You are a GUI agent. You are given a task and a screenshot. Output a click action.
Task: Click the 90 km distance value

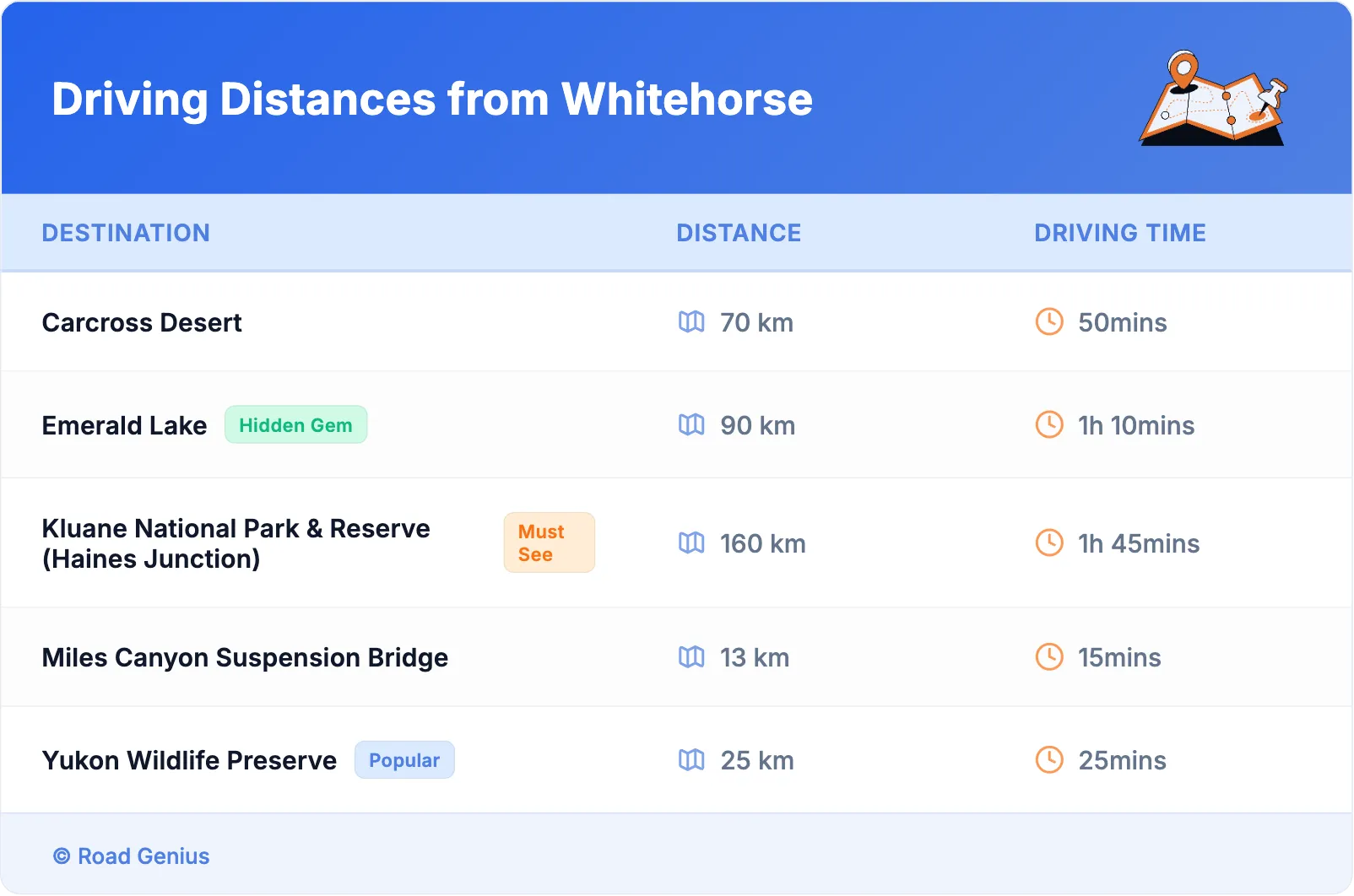(x=757, y=425)
